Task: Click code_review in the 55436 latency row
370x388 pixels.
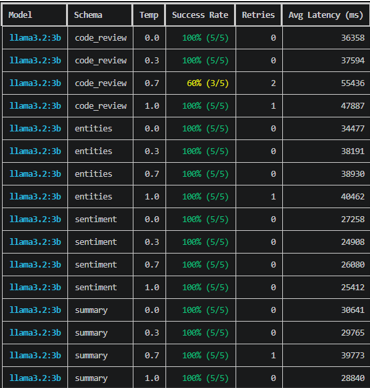Action: [101, 83]
